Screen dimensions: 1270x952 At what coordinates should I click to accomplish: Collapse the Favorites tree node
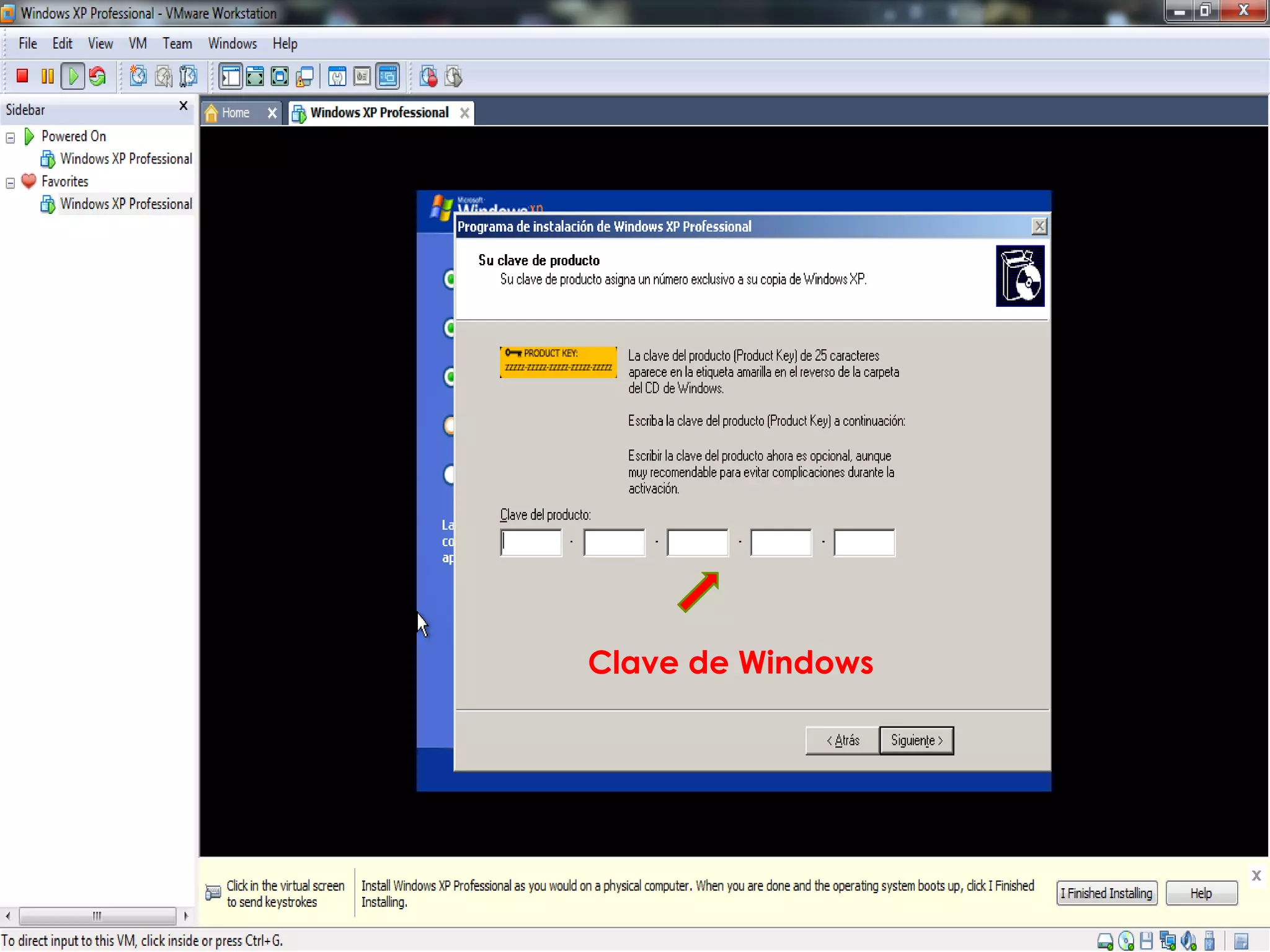pyautogui.click(x=11, y=183)
